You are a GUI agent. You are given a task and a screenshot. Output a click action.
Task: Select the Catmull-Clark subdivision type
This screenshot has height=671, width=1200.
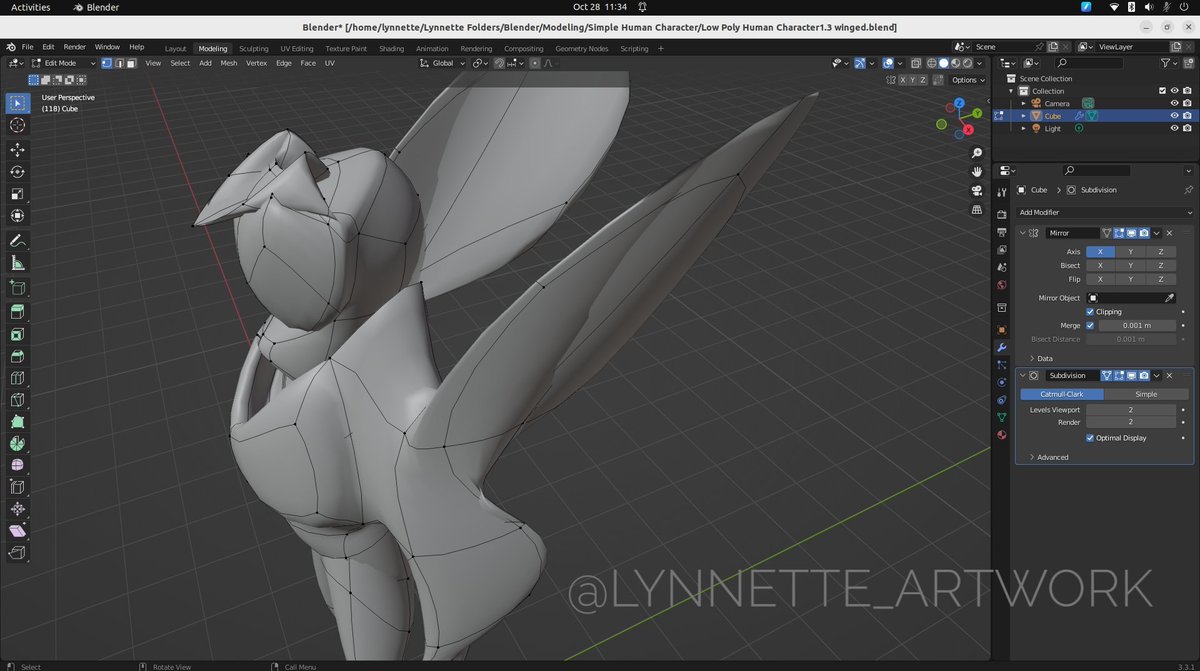pyautogui.click(x=1062, y=394)
